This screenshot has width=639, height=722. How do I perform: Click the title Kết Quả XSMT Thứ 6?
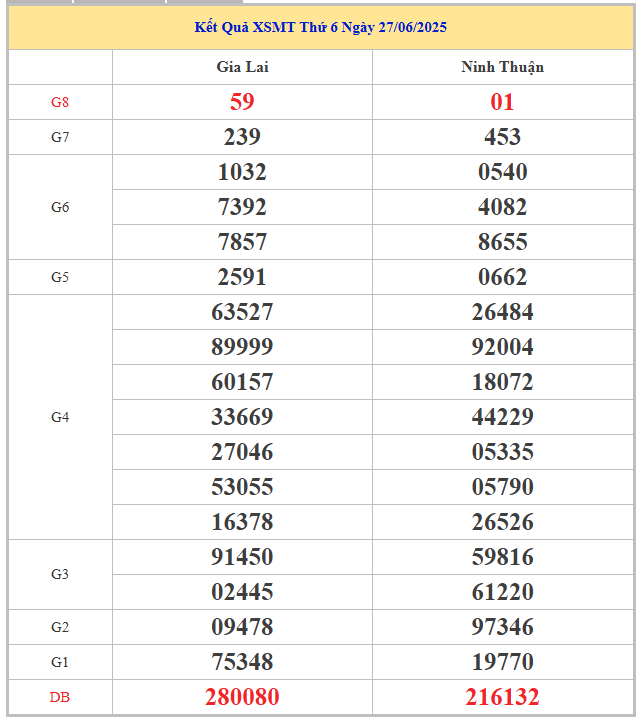(x=320, y=27)
